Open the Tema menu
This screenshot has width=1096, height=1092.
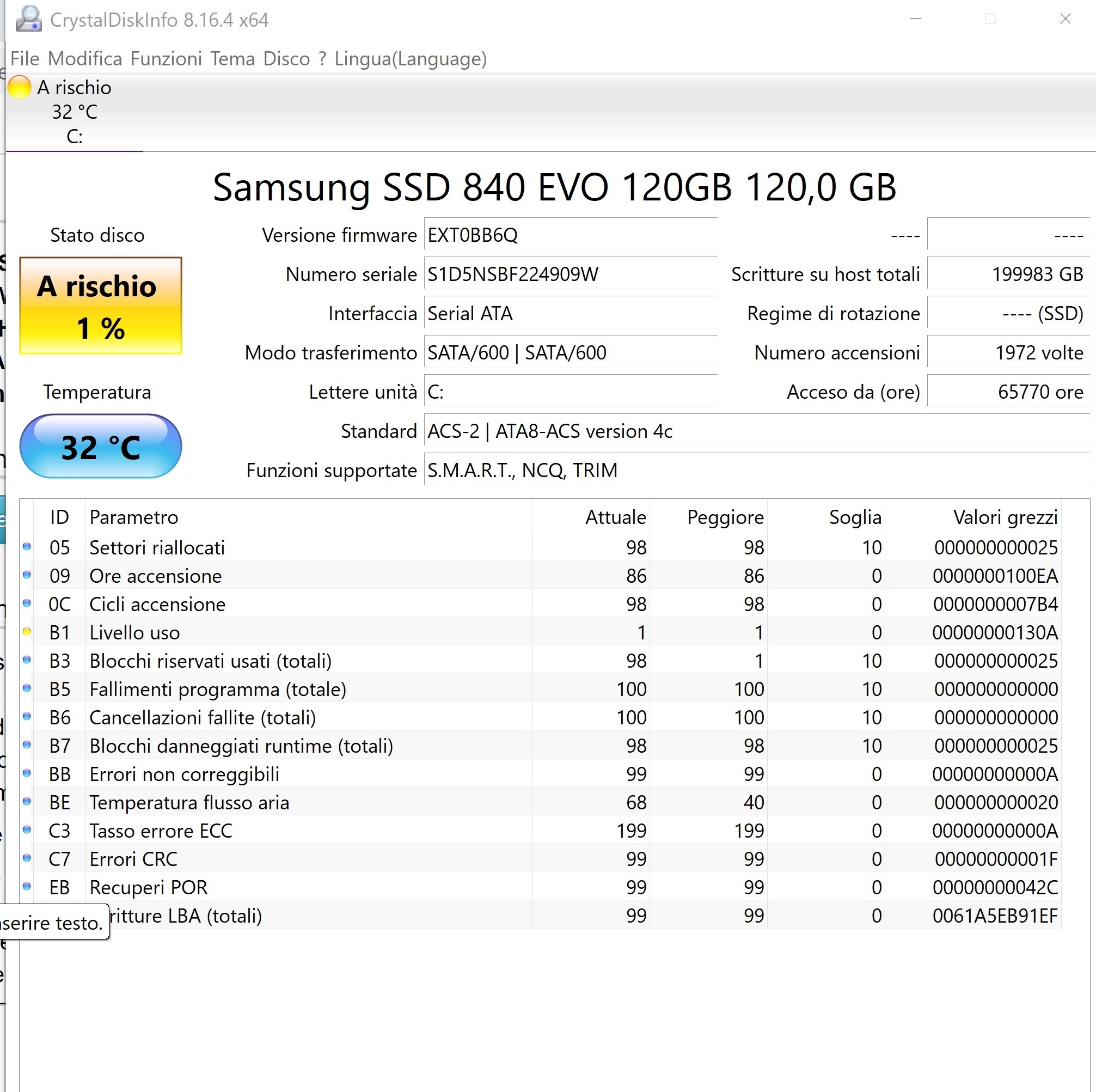pos(232,58)
